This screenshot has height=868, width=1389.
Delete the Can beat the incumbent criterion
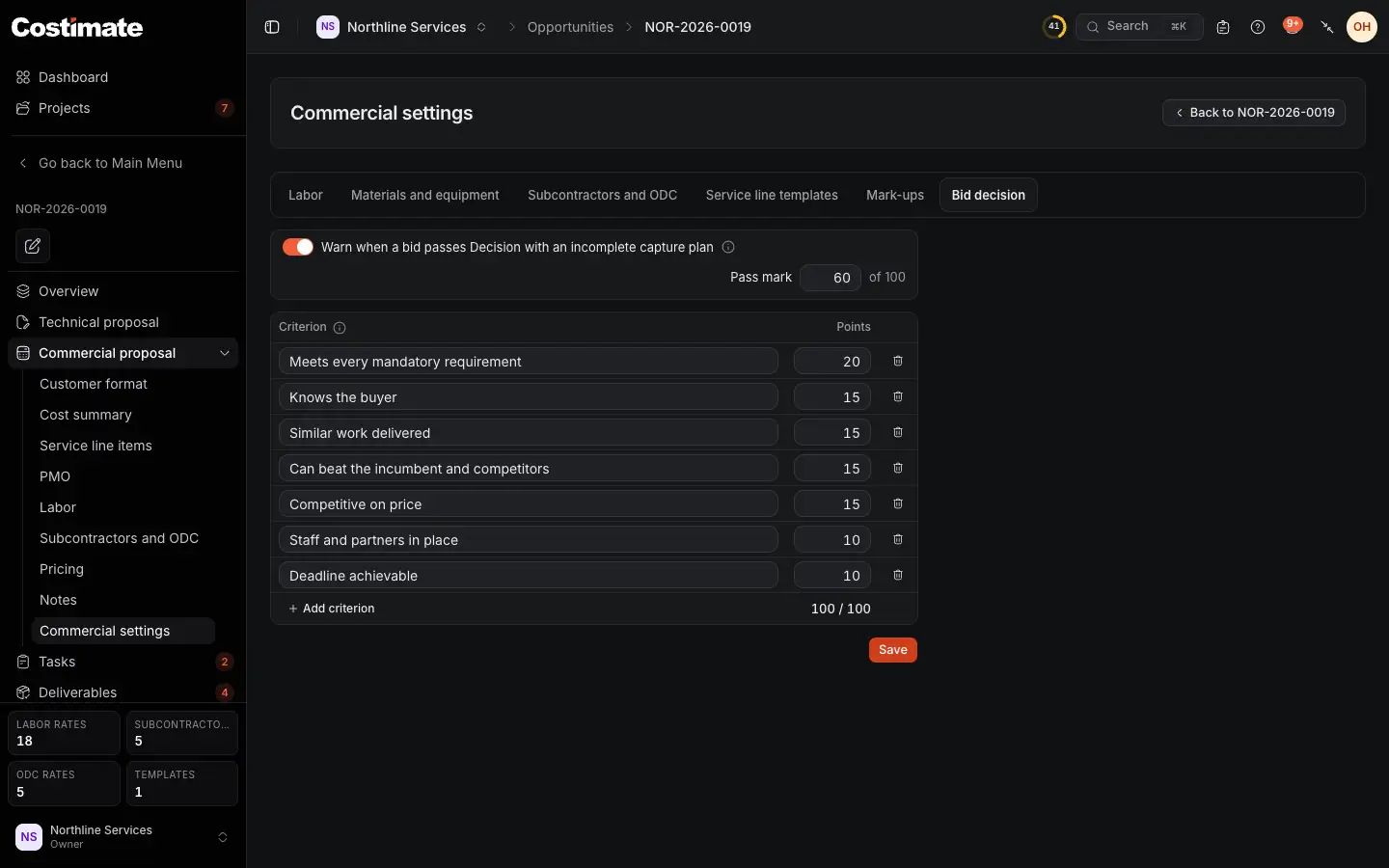pyautogui.click(x=898, y=468)
